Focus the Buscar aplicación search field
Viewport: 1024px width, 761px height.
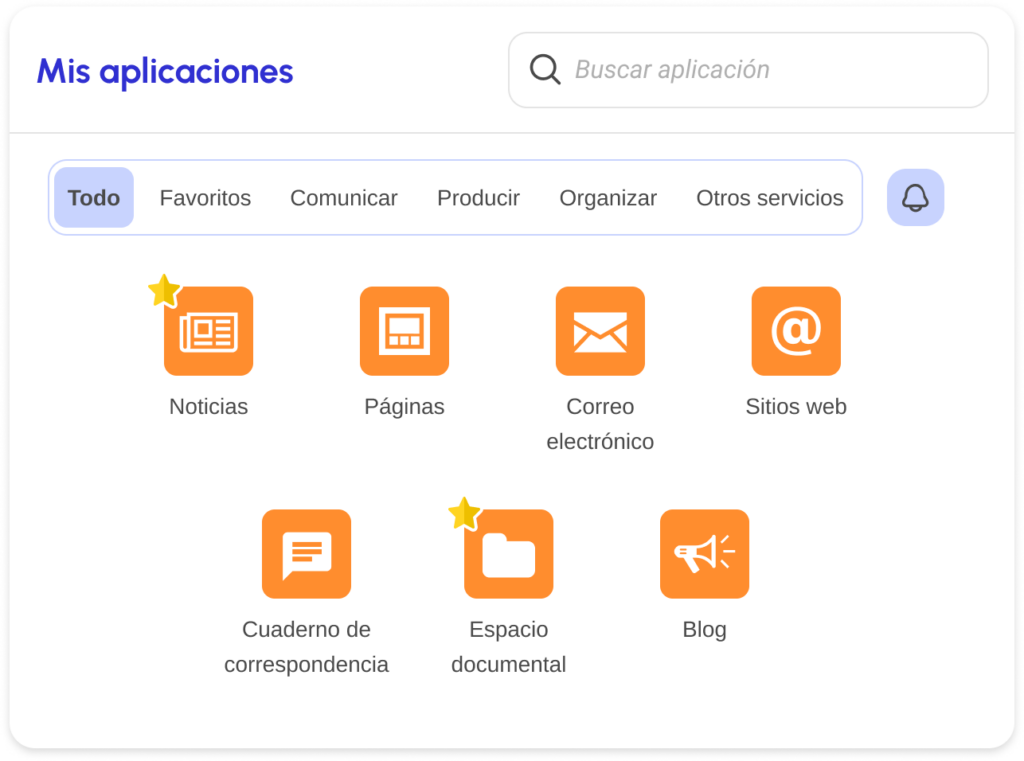coord(748,70)
